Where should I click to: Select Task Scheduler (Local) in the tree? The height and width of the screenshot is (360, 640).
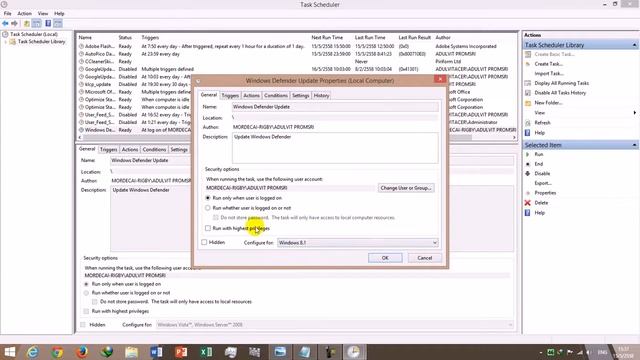click(34, 35)
